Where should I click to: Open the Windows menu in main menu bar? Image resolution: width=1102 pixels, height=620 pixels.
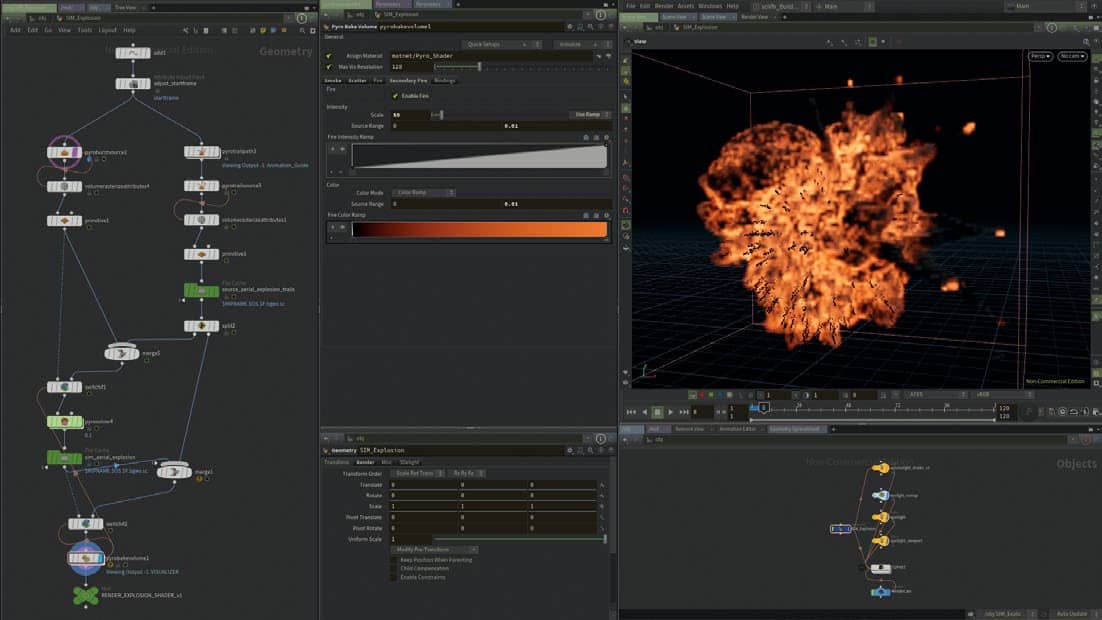[x=710, y=6]
